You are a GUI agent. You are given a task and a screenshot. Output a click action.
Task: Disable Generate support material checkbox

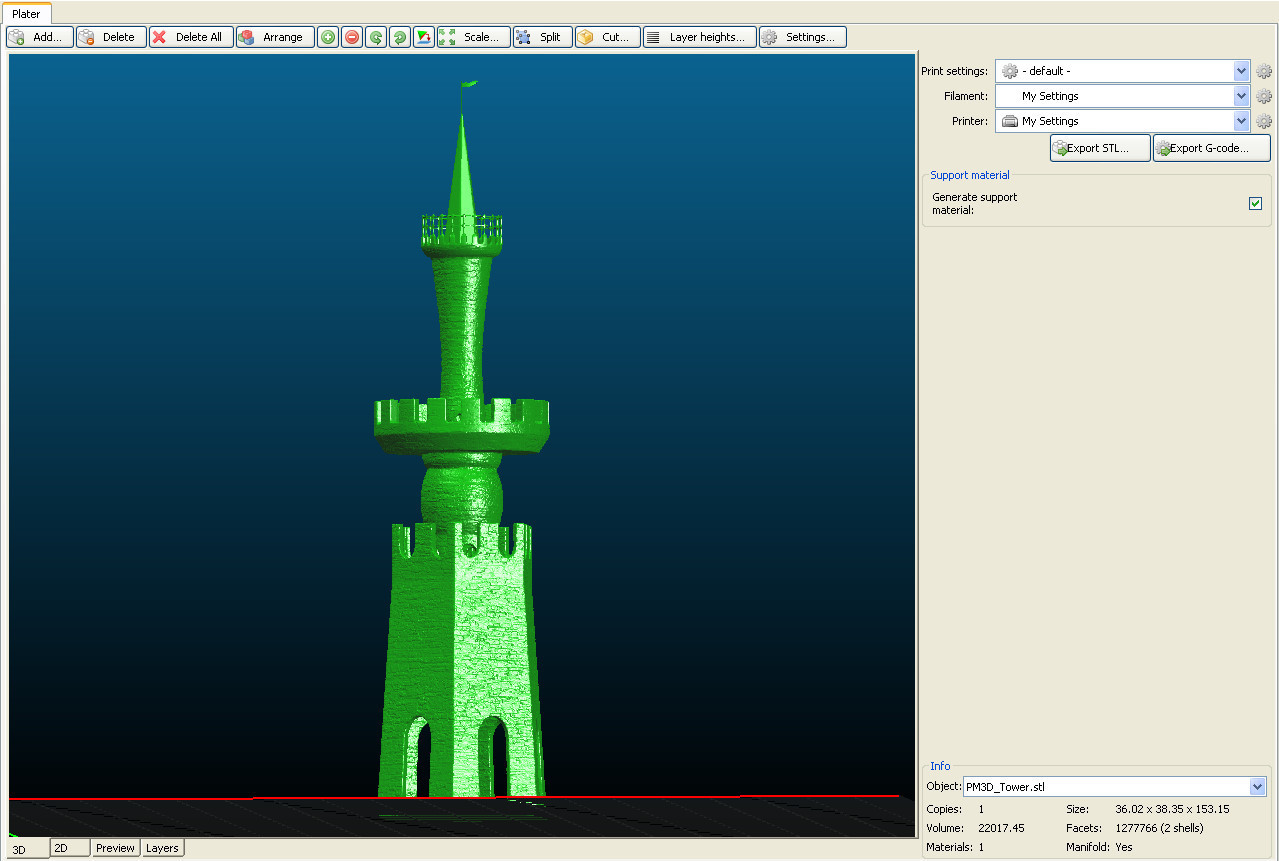(x=1255, y=204)
